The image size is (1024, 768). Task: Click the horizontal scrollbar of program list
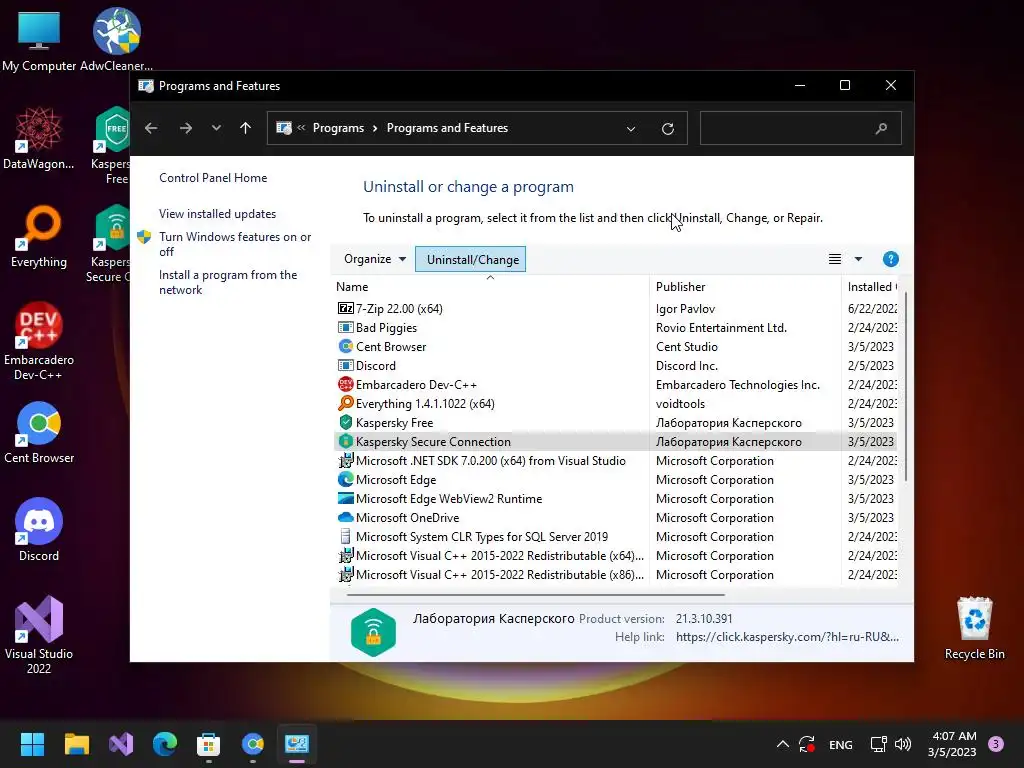536,595
